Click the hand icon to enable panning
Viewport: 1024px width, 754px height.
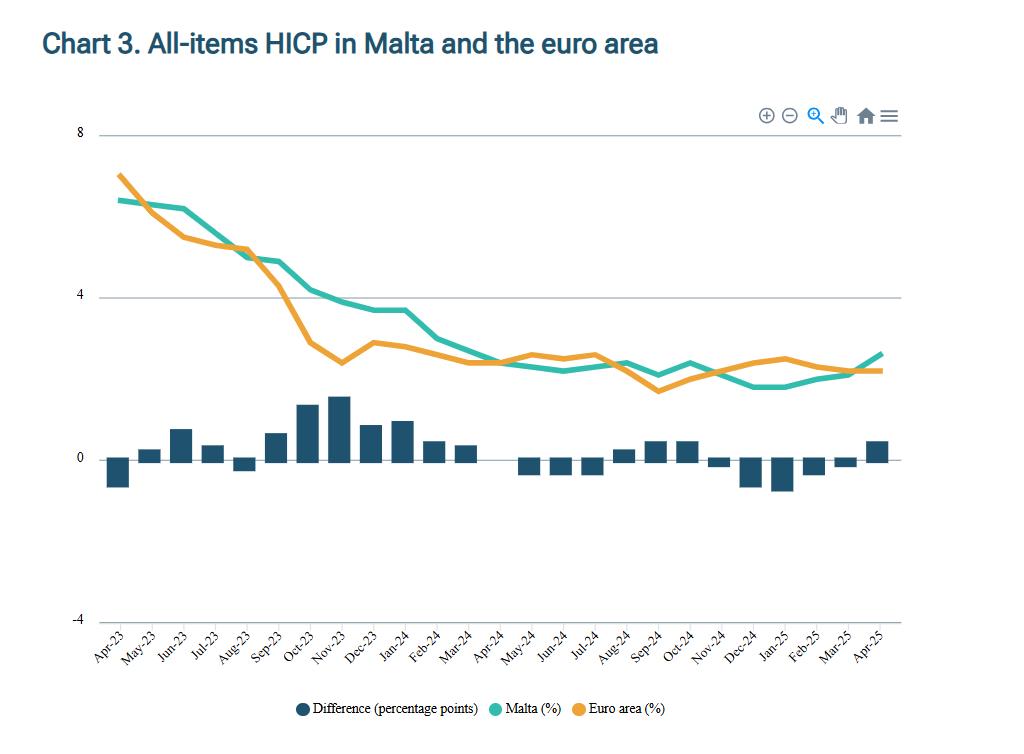click(x=838, y=117)
